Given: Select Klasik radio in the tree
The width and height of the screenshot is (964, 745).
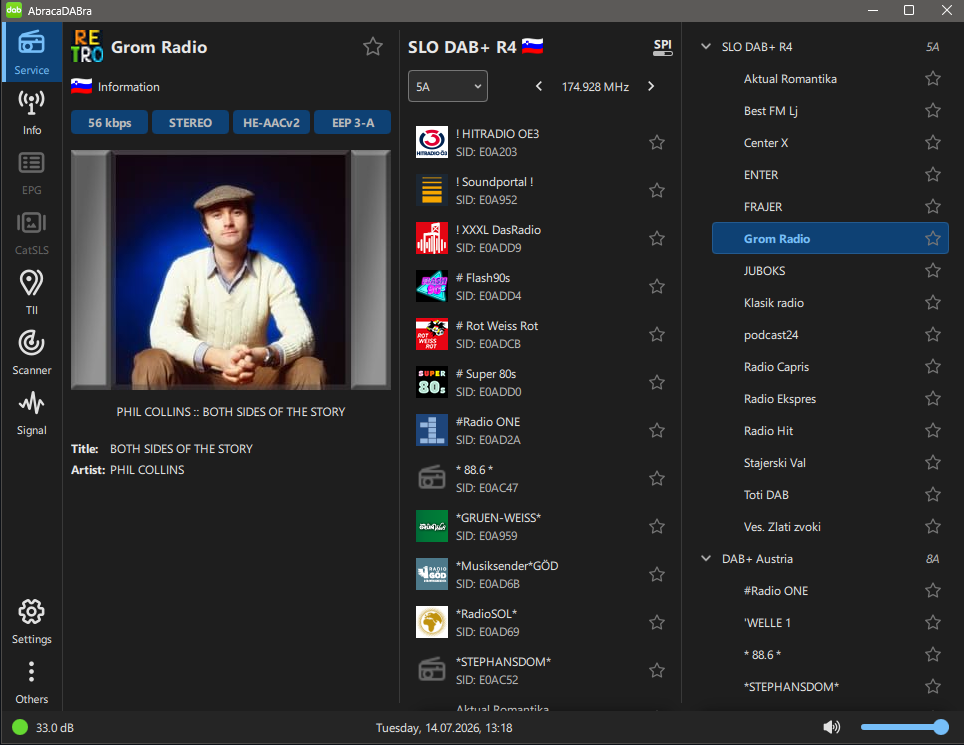Looking at the screenshot, I should [x=830, y=302].
